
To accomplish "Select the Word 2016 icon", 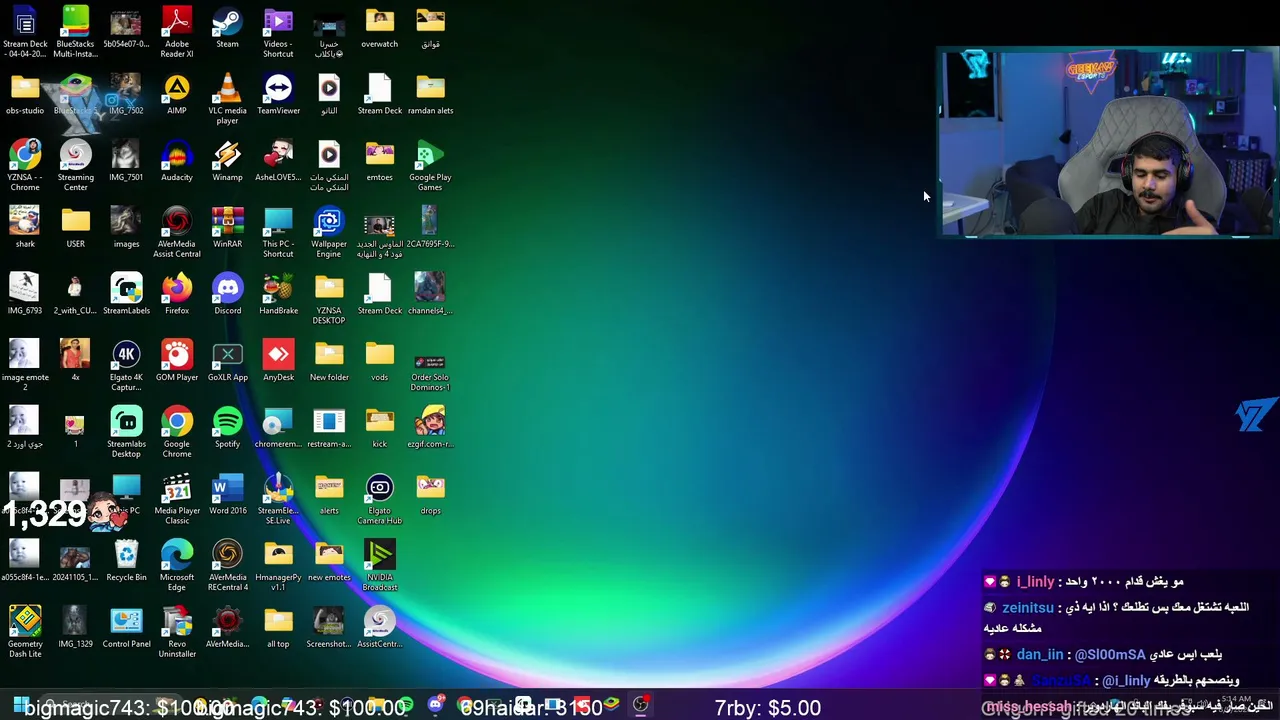I will [227, 495].
